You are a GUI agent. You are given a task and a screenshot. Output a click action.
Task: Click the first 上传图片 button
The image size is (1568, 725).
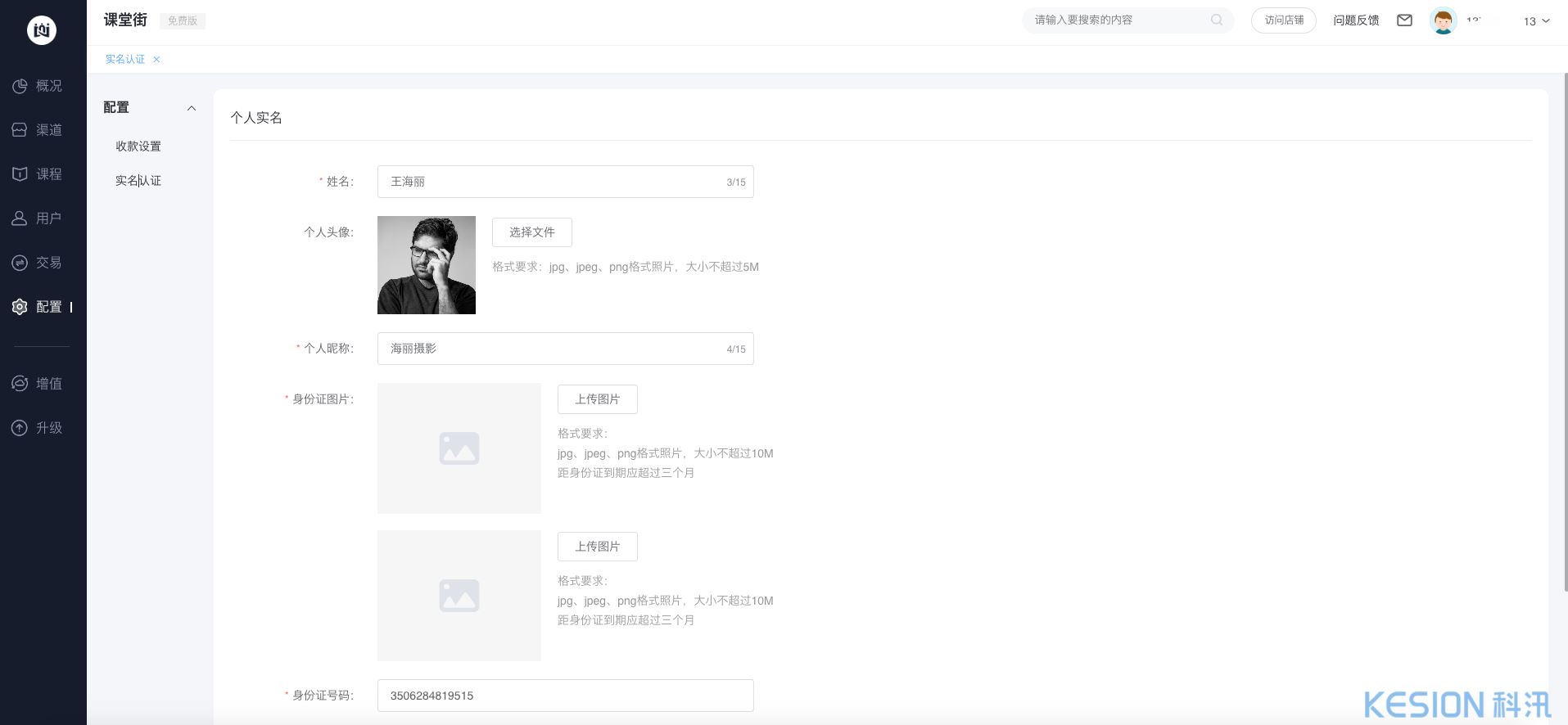tap(598, 399)
